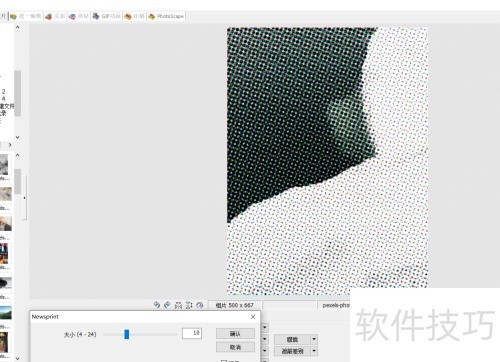Switch to the 页面 tab
The width and height of the screenshot is (500, 362).
click(56, 16)
